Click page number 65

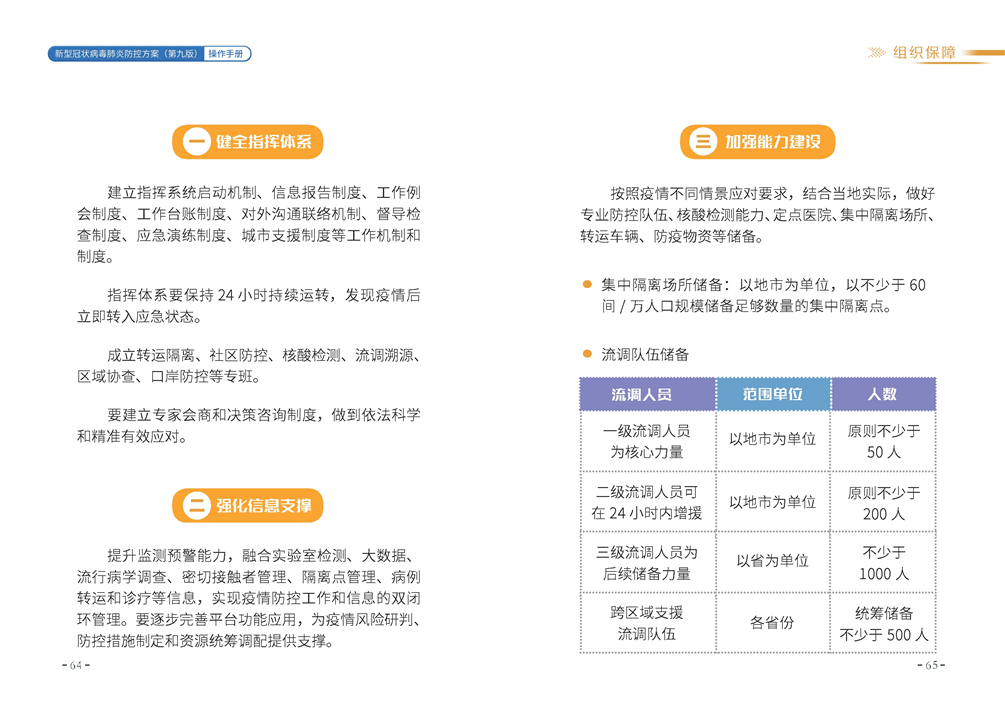pyautogui.click(x=930, y=667)
